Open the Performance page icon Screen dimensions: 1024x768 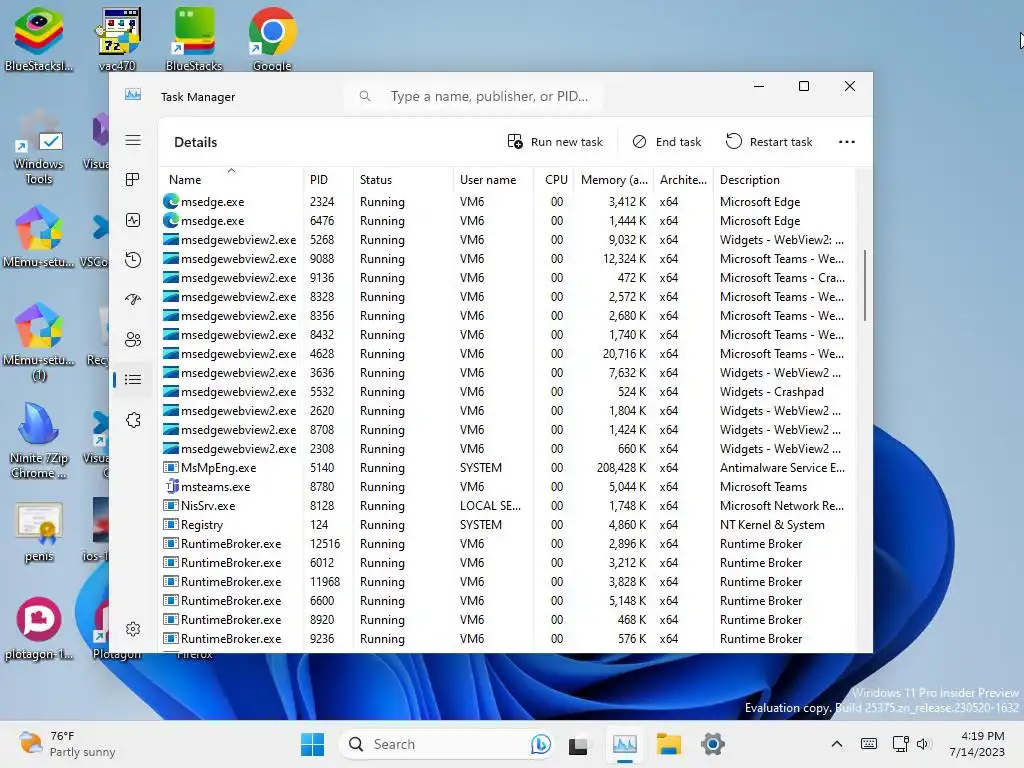[133, 220]
